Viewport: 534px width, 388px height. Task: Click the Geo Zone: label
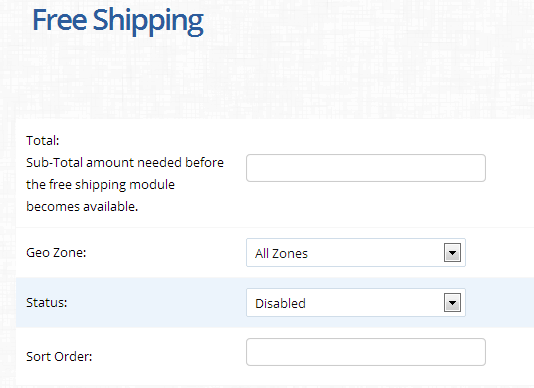[x=56, y=252]
